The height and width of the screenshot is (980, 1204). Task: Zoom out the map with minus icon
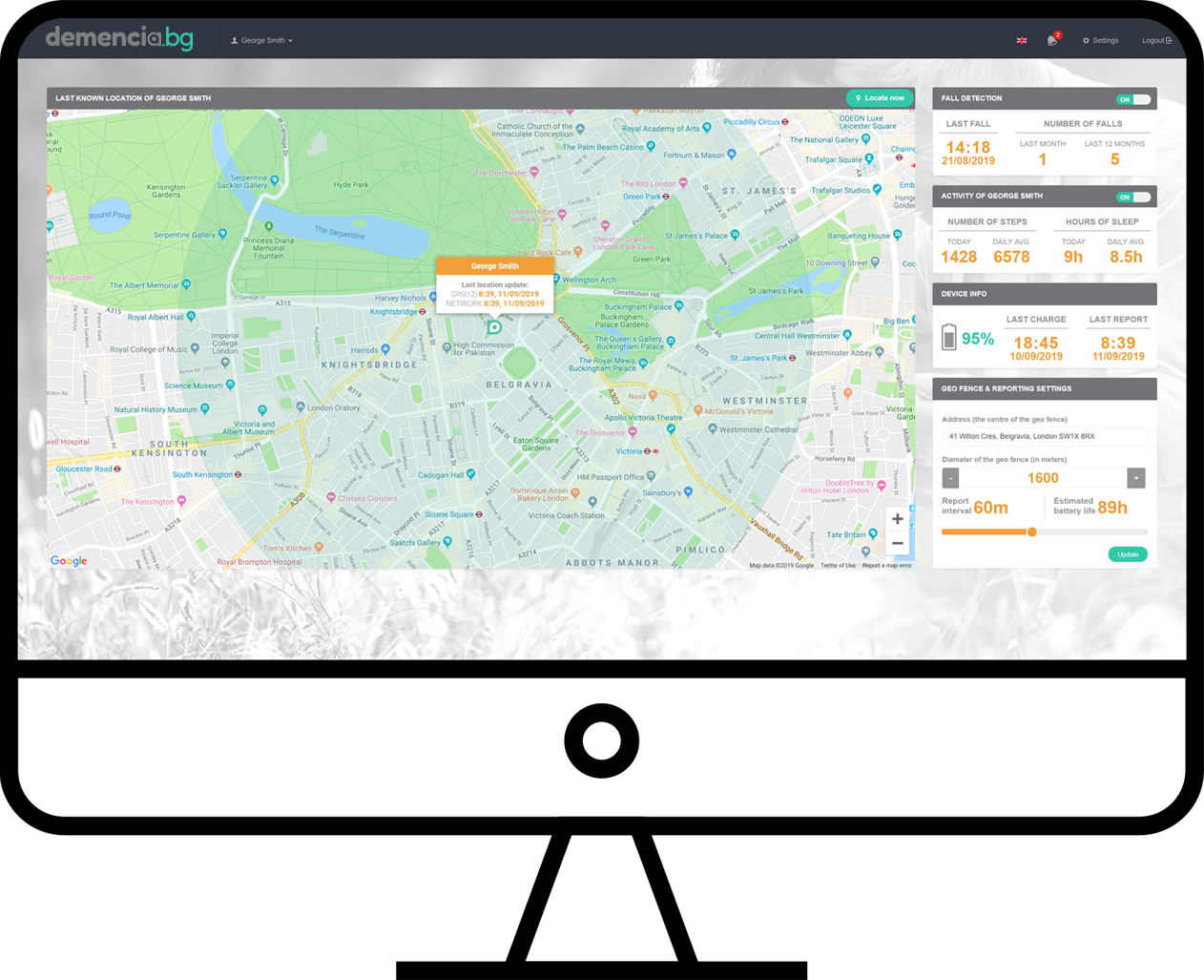click(x=897, y=544)
